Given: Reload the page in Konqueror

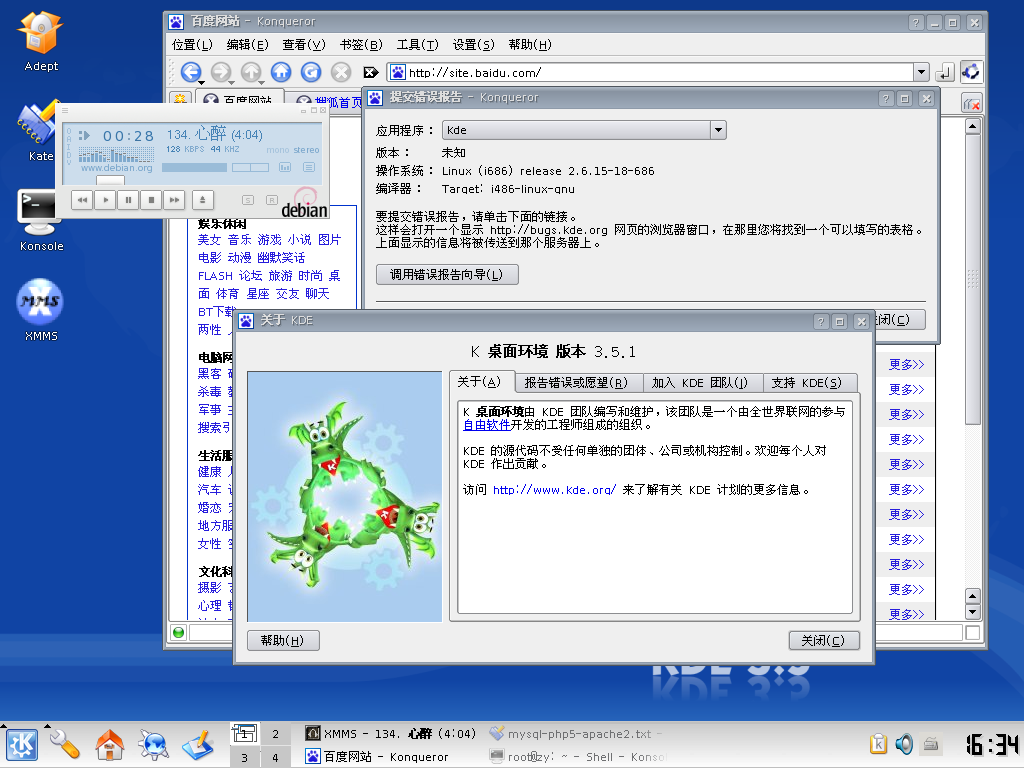Looking at the screenshot, I should tap(311, 72).
